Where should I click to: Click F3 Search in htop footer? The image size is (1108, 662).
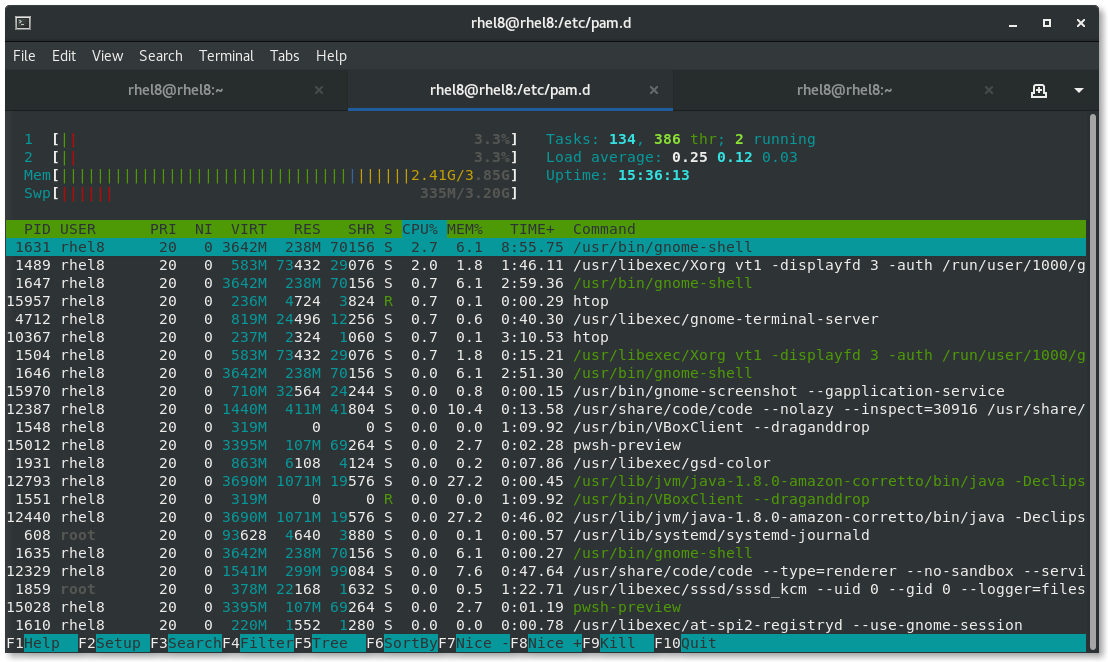[186, 643]
